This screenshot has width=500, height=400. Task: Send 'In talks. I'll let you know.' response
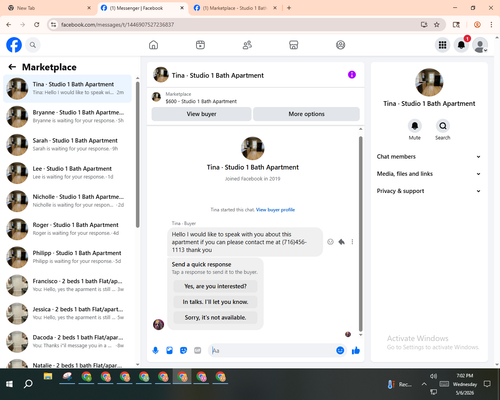click(215, 302)
